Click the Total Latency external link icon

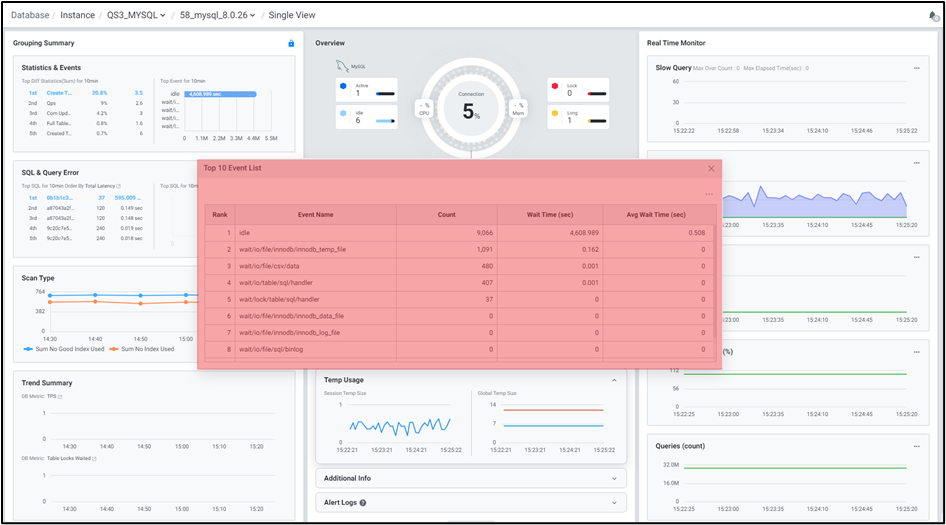[119, 186]
